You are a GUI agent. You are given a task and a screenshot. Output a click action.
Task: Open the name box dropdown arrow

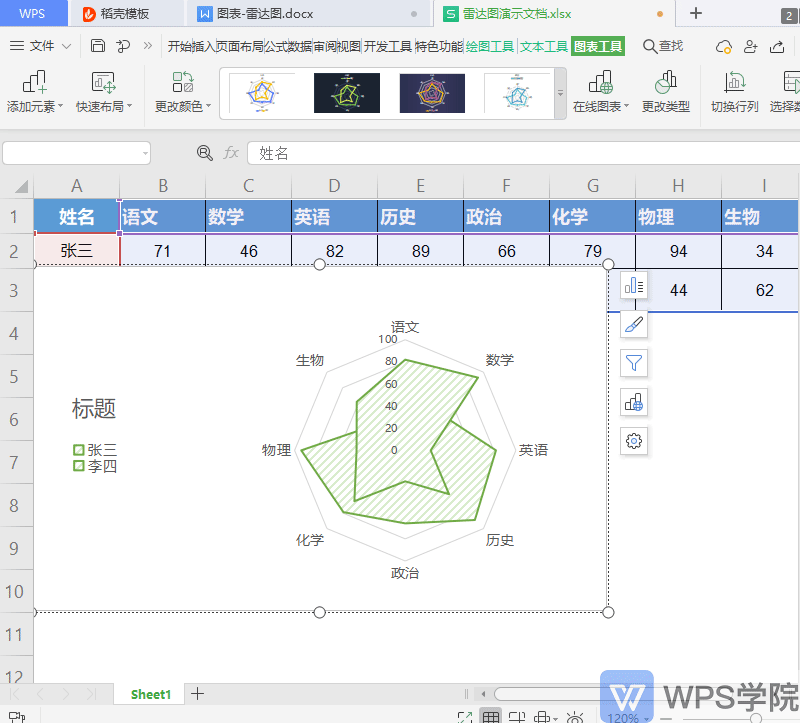tap(145, 153)
